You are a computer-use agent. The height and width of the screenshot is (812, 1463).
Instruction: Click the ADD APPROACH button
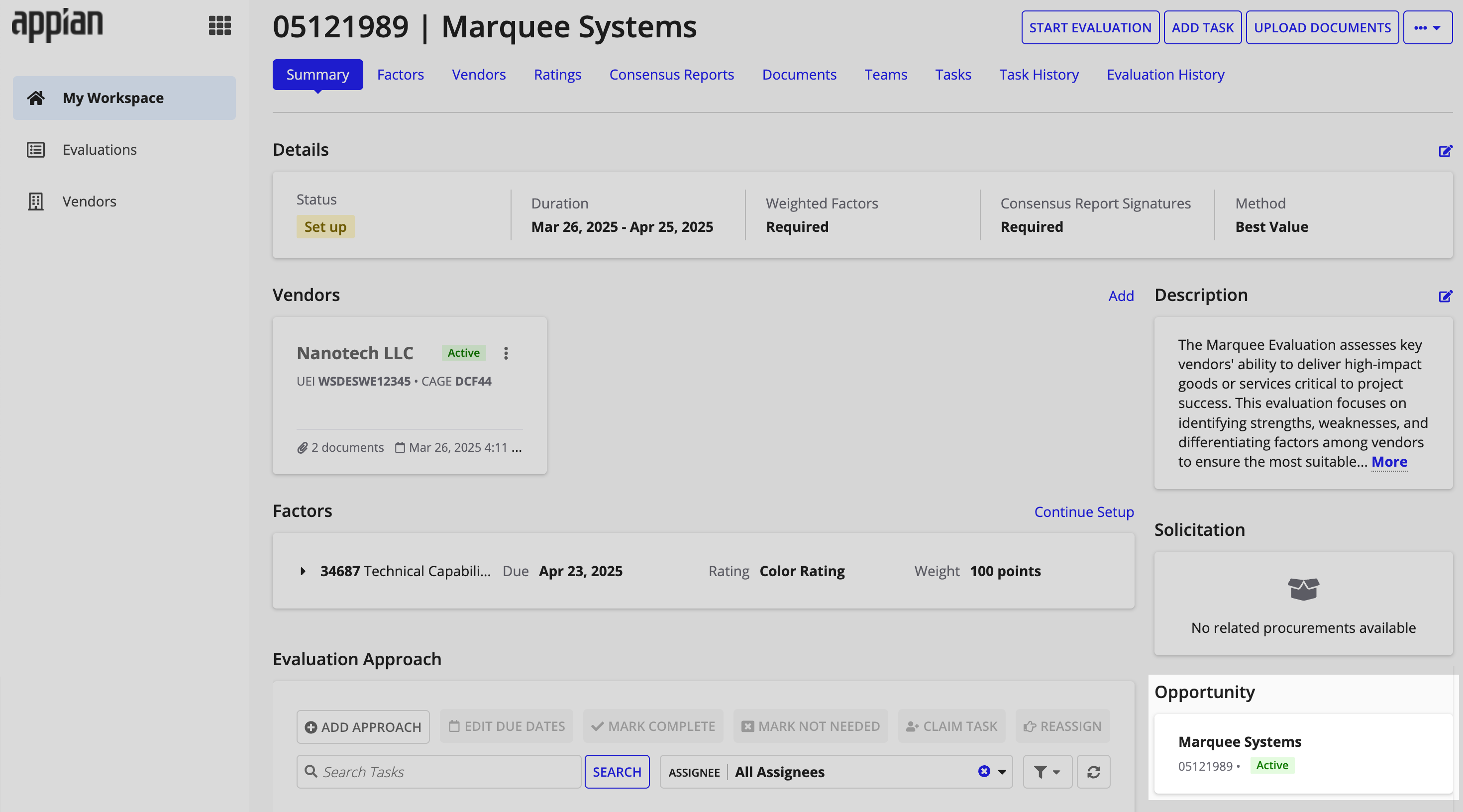click(363, 726)
